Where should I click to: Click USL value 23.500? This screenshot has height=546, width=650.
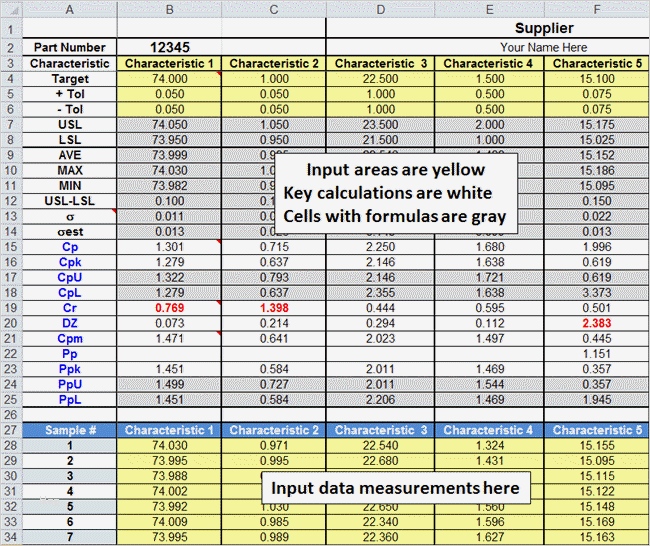tap(381, 125)
